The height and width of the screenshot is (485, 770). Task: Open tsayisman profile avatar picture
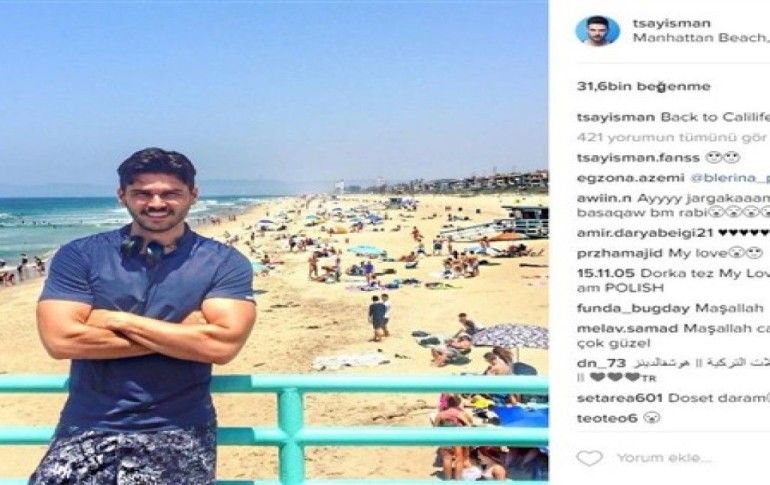[597, 30]
